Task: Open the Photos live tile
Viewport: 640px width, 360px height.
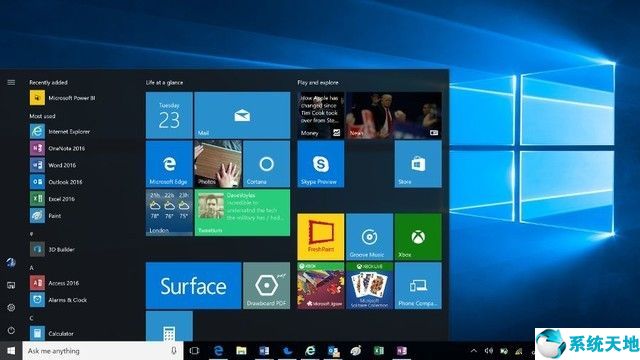Action: 218,164
